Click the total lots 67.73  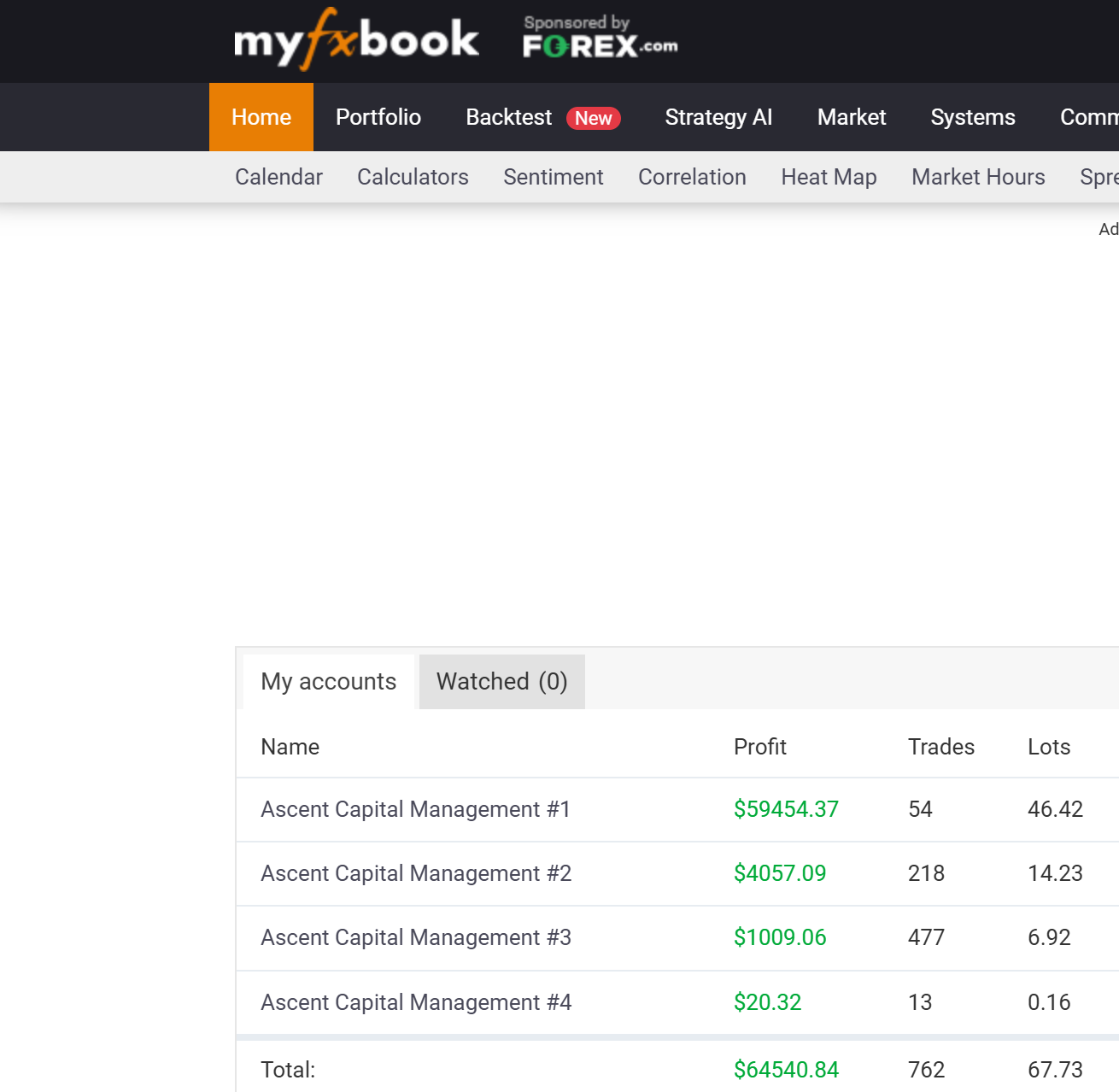[1055, 1070]
